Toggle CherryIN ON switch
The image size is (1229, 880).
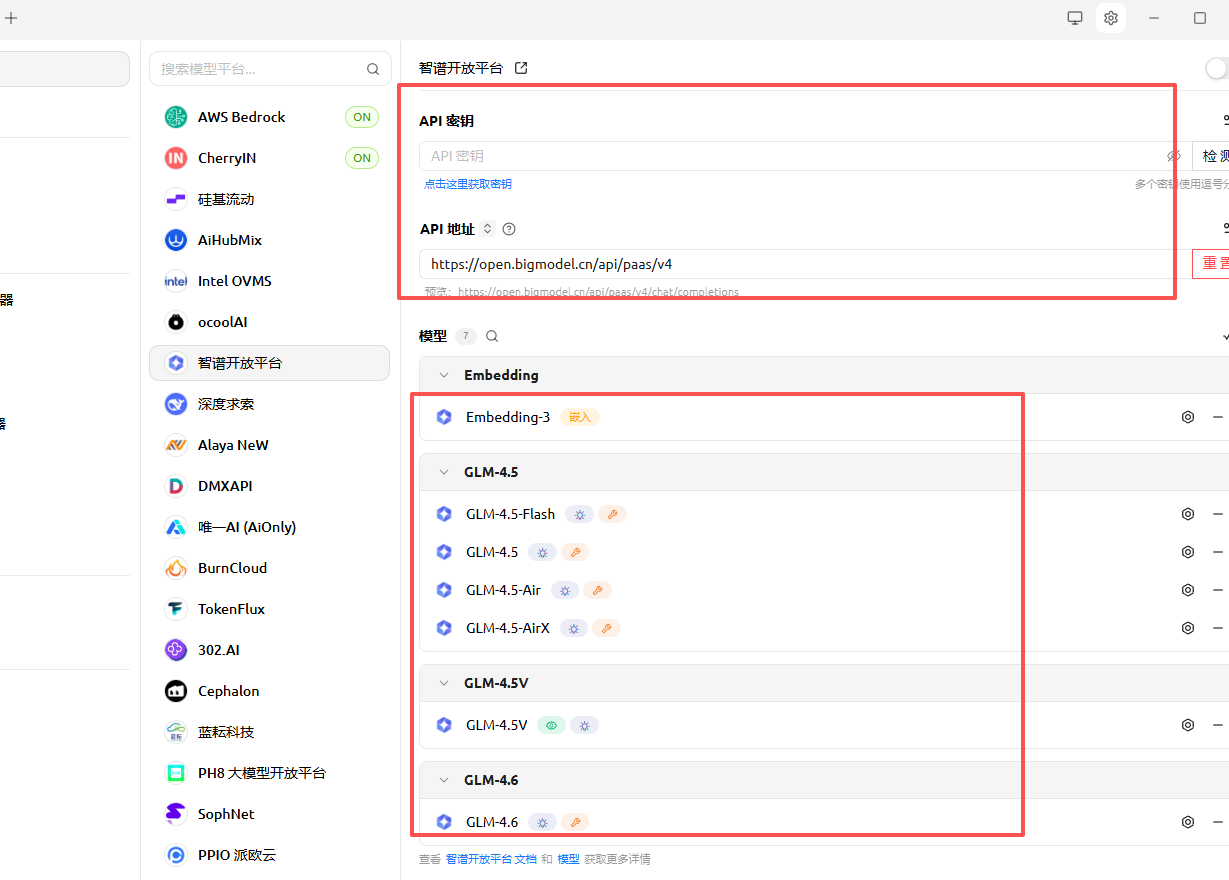(x=361, y=158)
